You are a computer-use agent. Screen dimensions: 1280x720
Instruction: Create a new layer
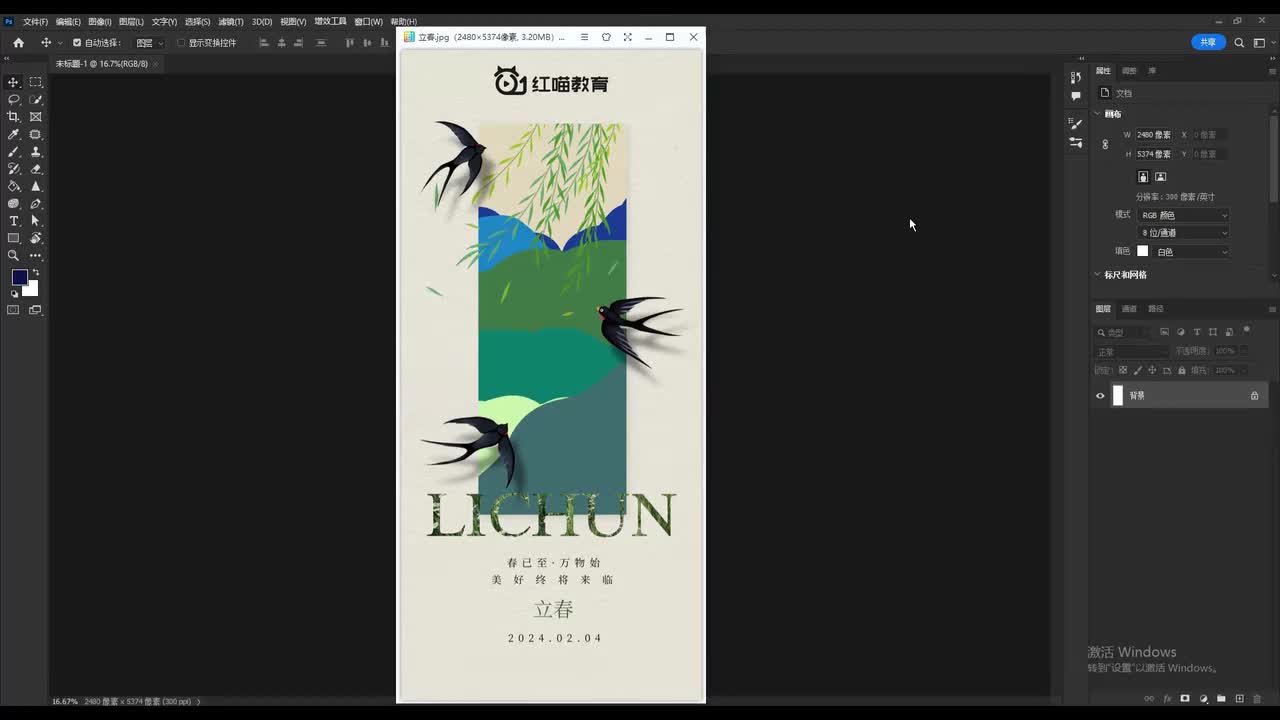click(1239, 699)
